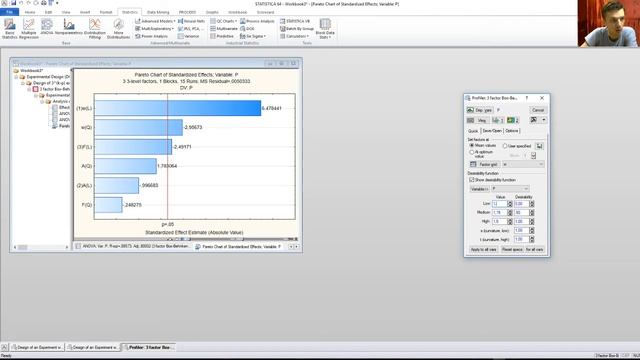Switch to the Home ribbon tab
The height and width of the screenshot is (360, 640).
30,12
